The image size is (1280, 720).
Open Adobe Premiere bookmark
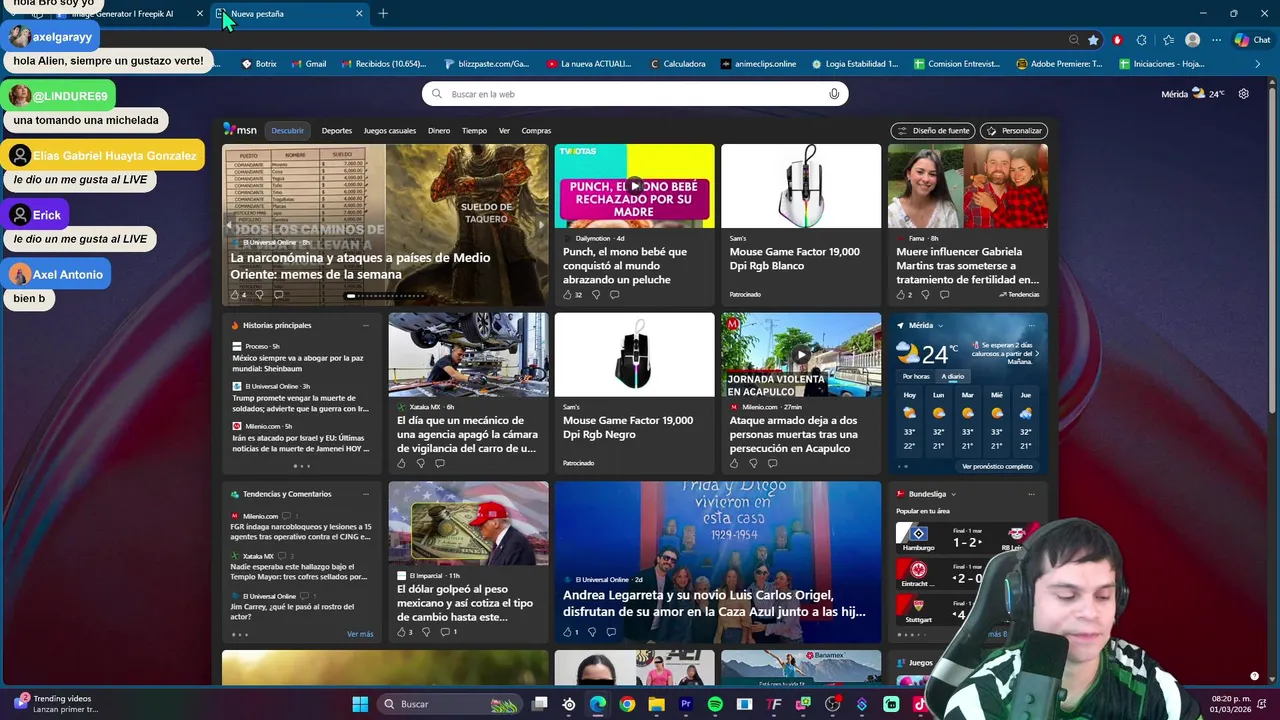point(1059,64)
